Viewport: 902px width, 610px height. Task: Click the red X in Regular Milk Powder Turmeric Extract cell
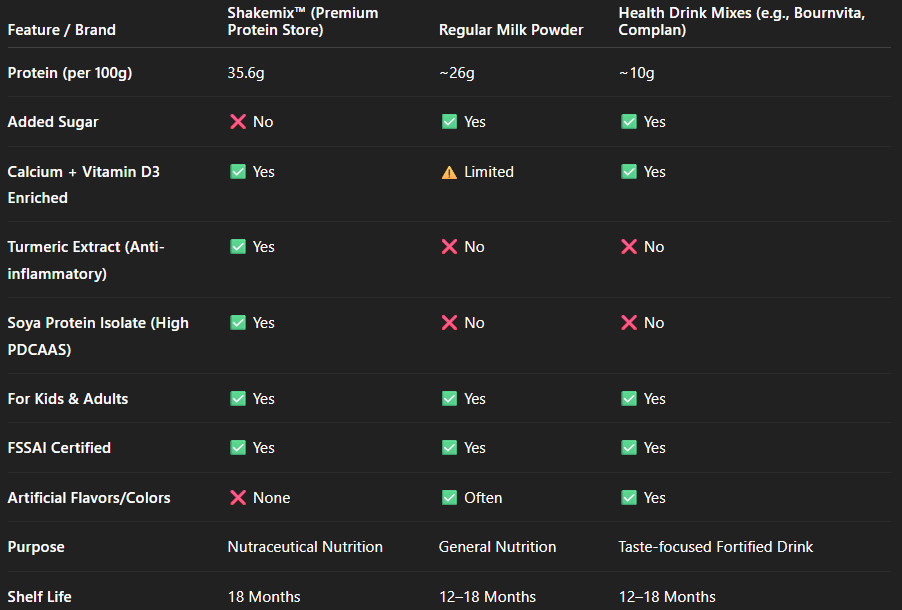coord(449,247)
